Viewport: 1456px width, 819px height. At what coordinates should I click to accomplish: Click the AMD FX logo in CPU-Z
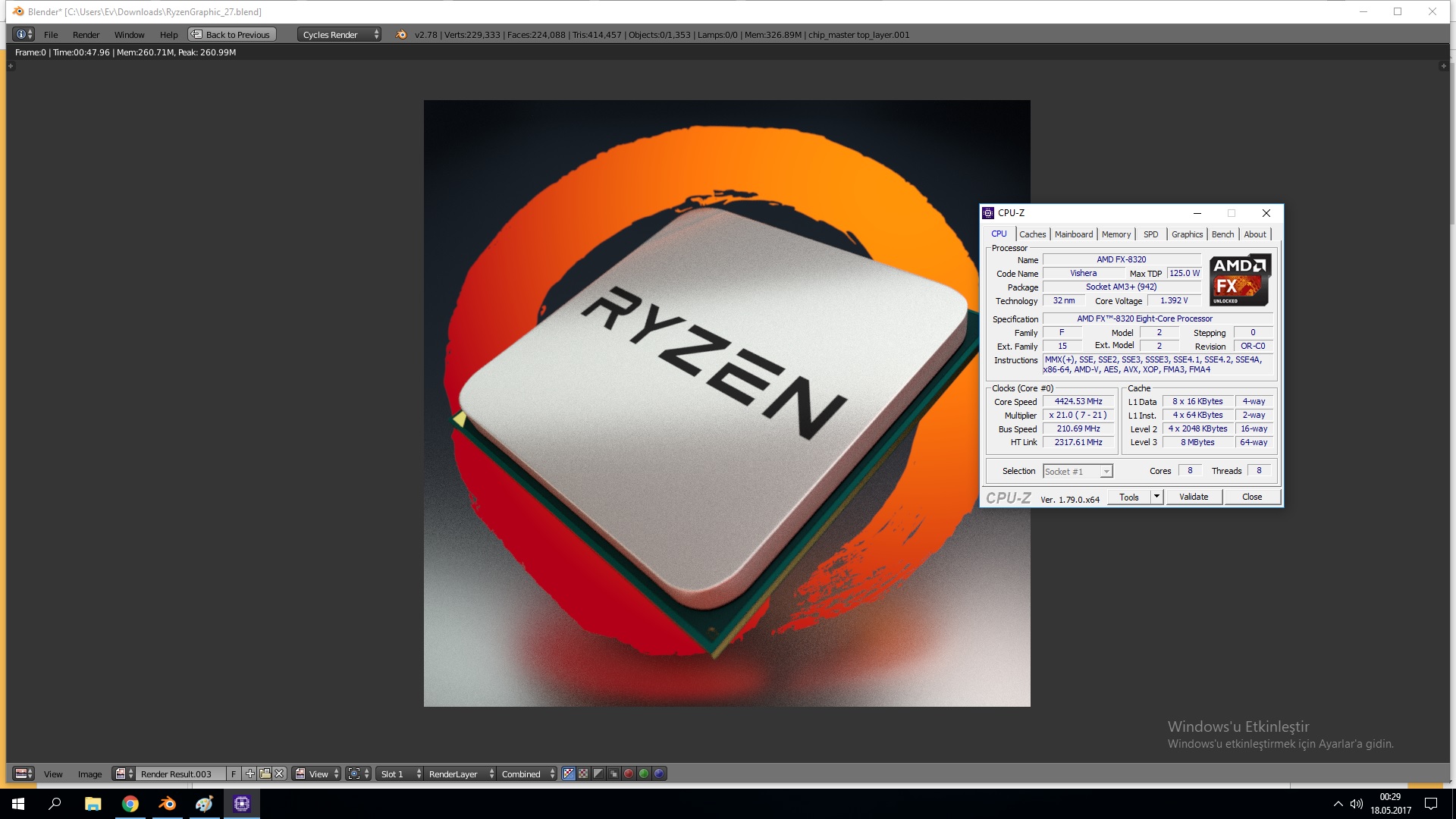click(1240, 280)
